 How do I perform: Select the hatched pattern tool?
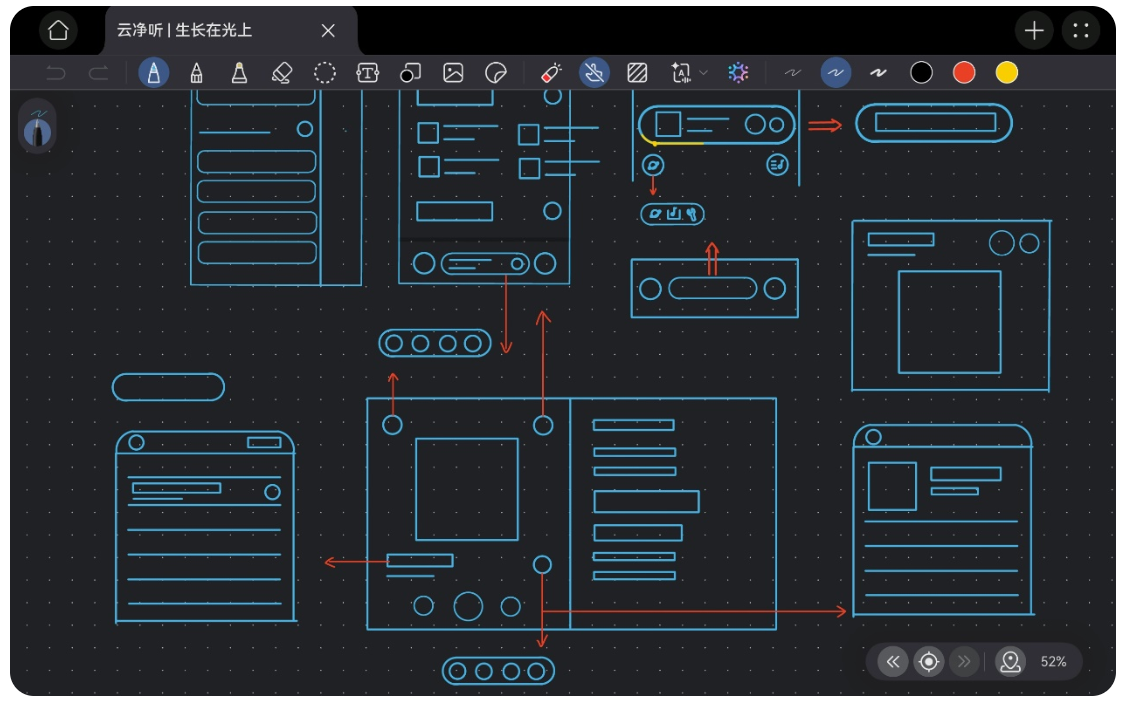637,73
